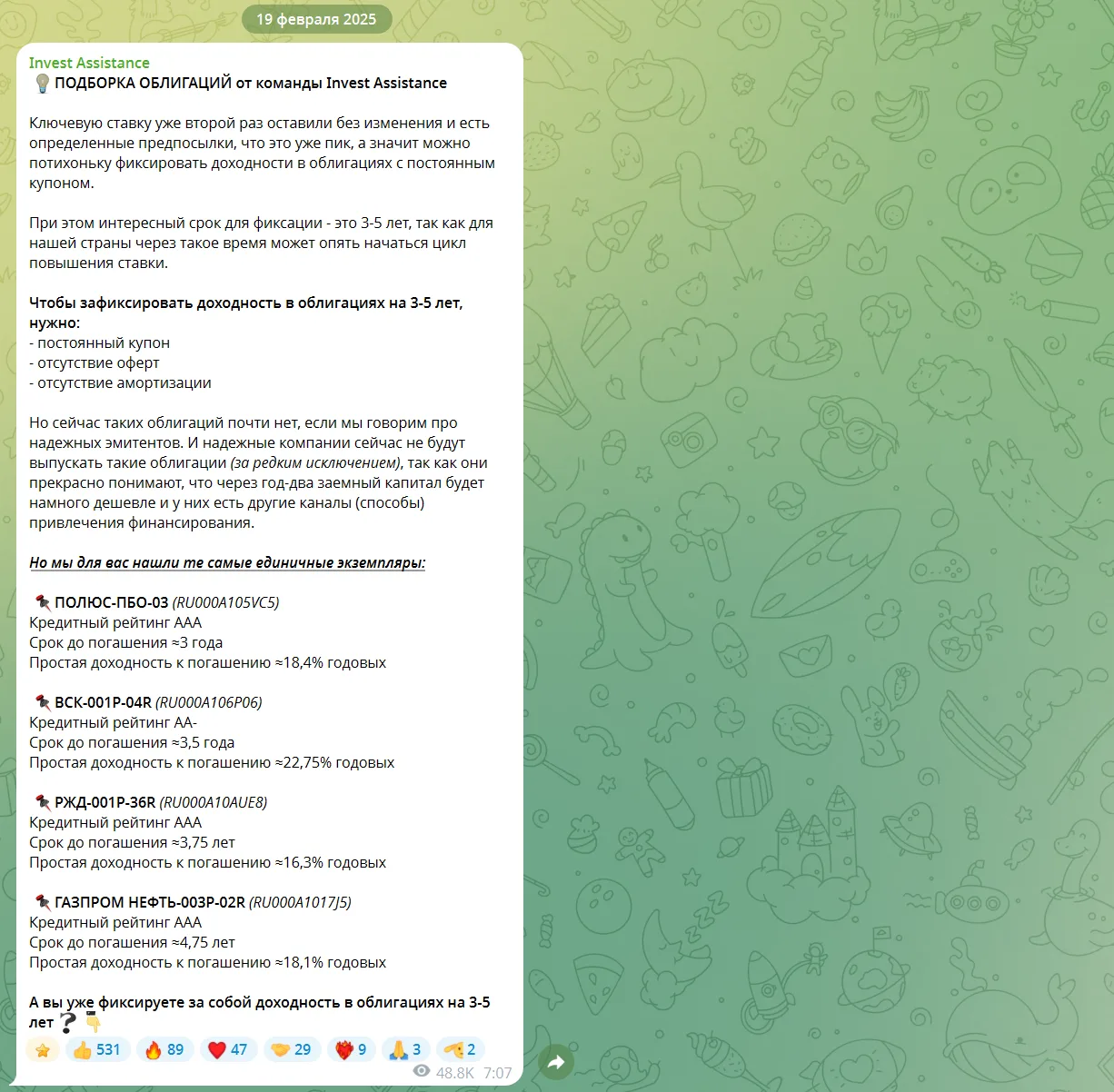This screenshot has height=1092, width=1114.
Task: Click the pointing hand reaction with 2
Action: (x=461, y=1049)
